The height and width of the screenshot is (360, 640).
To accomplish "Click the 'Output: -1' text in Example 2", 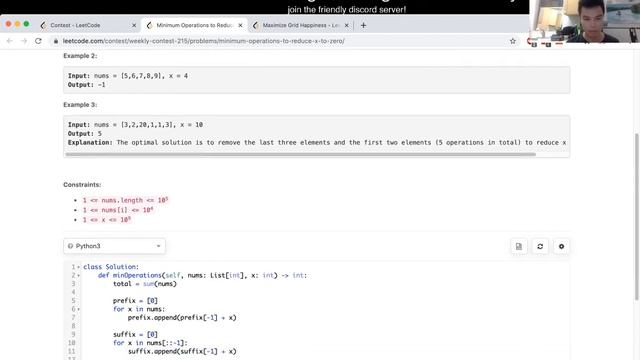I will pyautogui.click(x=87, y=85).
